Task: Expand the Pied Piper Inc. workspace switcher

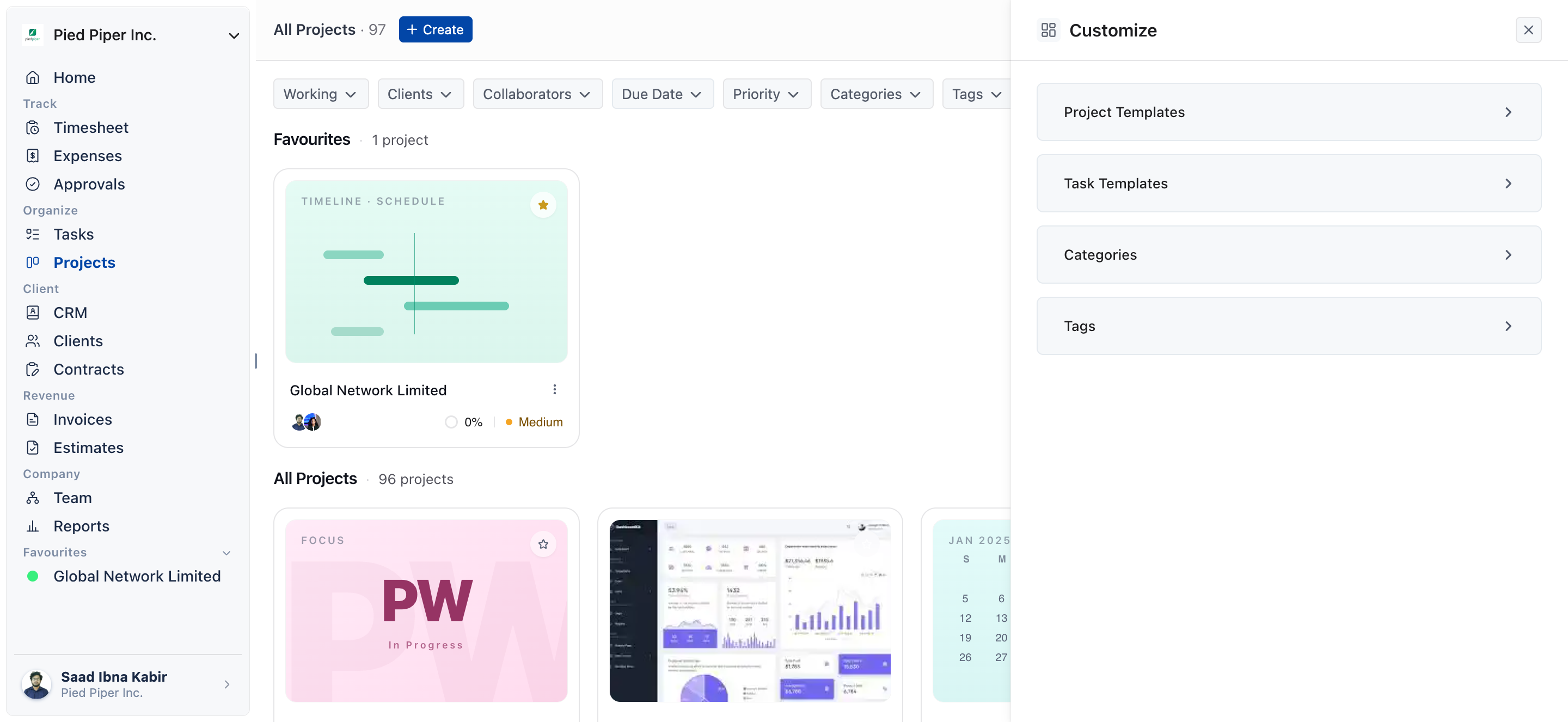Action: click(234, 35)
